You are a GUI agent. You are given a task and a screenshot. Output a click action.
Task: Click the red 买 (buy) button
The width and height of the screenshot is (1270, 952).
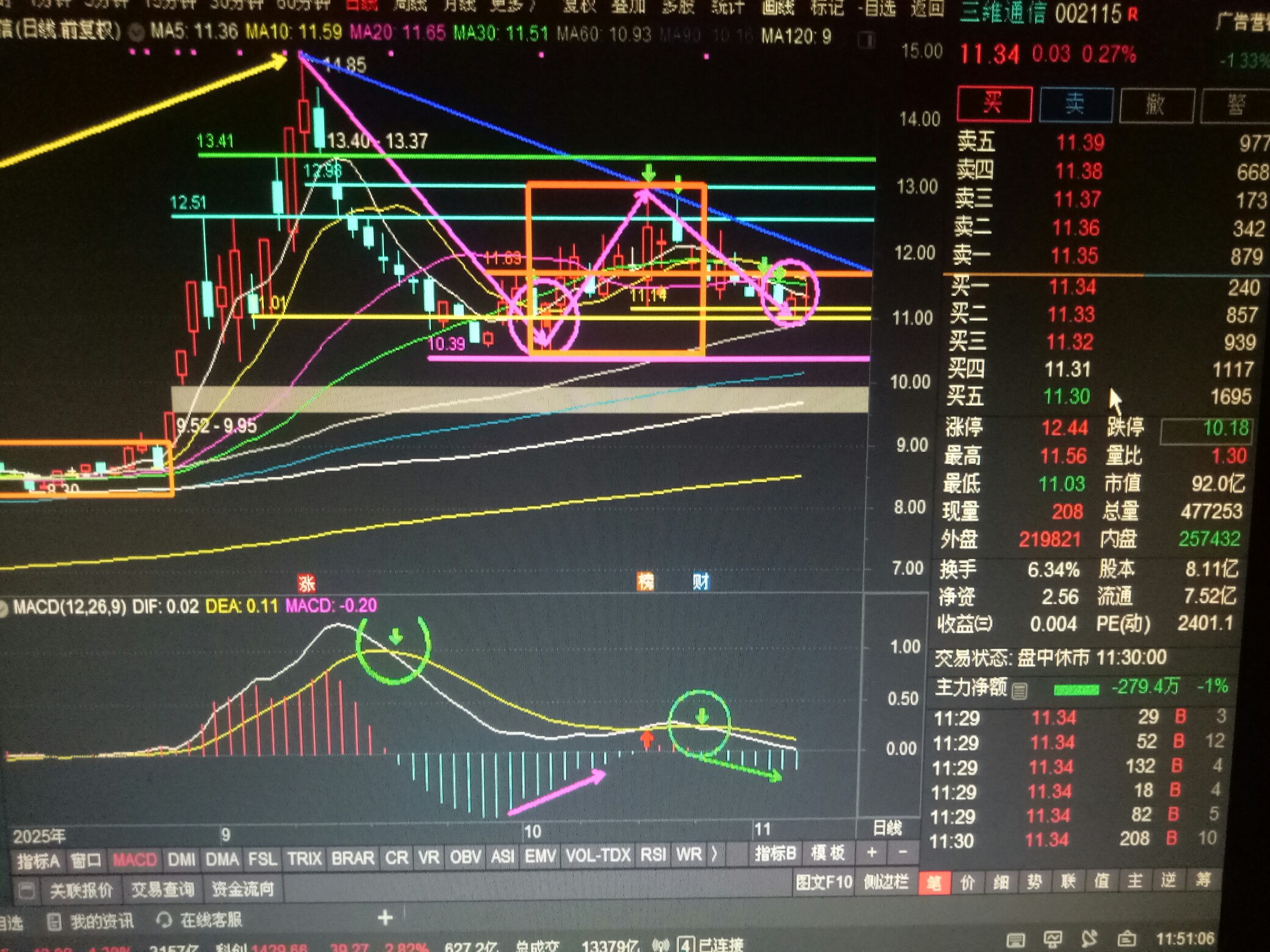pos(993,104)
